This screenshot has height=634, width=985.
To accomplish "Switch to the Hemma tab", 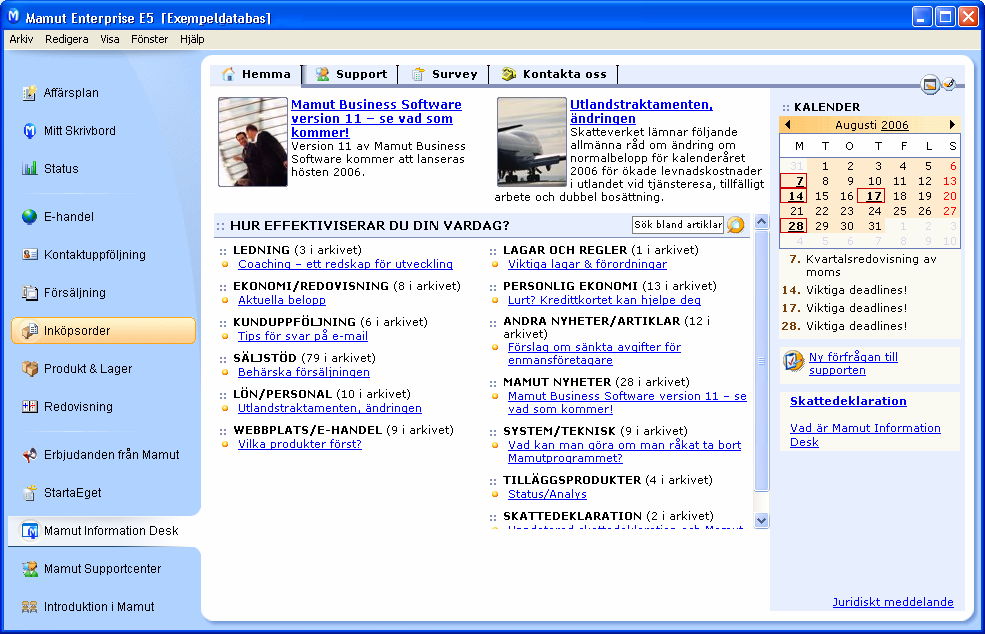I will [256, 74].
